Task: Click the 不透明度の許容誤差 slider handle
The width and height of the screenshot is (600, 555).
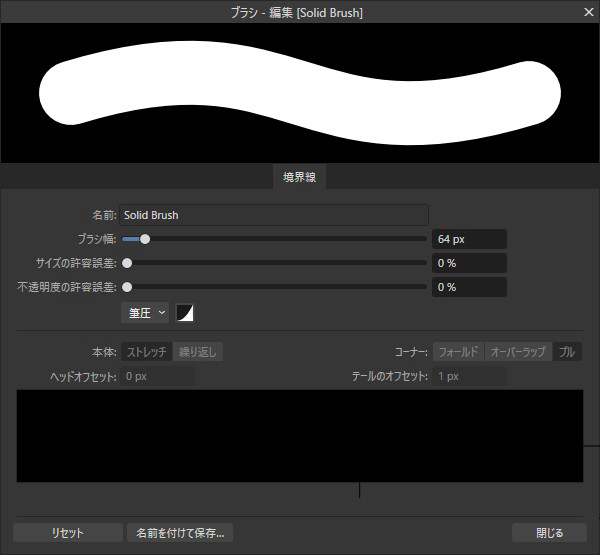Action: coord(127,287)
